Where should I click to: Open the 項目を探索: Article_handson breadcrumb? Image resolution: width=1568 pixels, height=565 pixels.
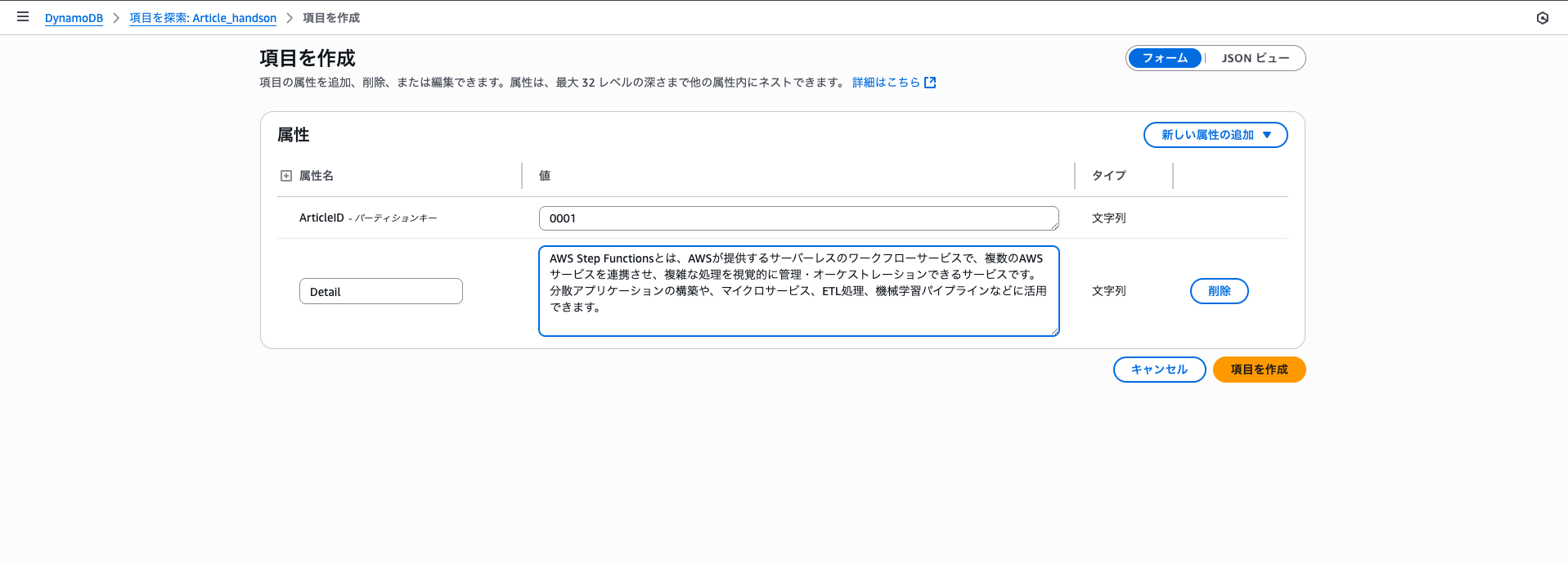pos(203,18)
